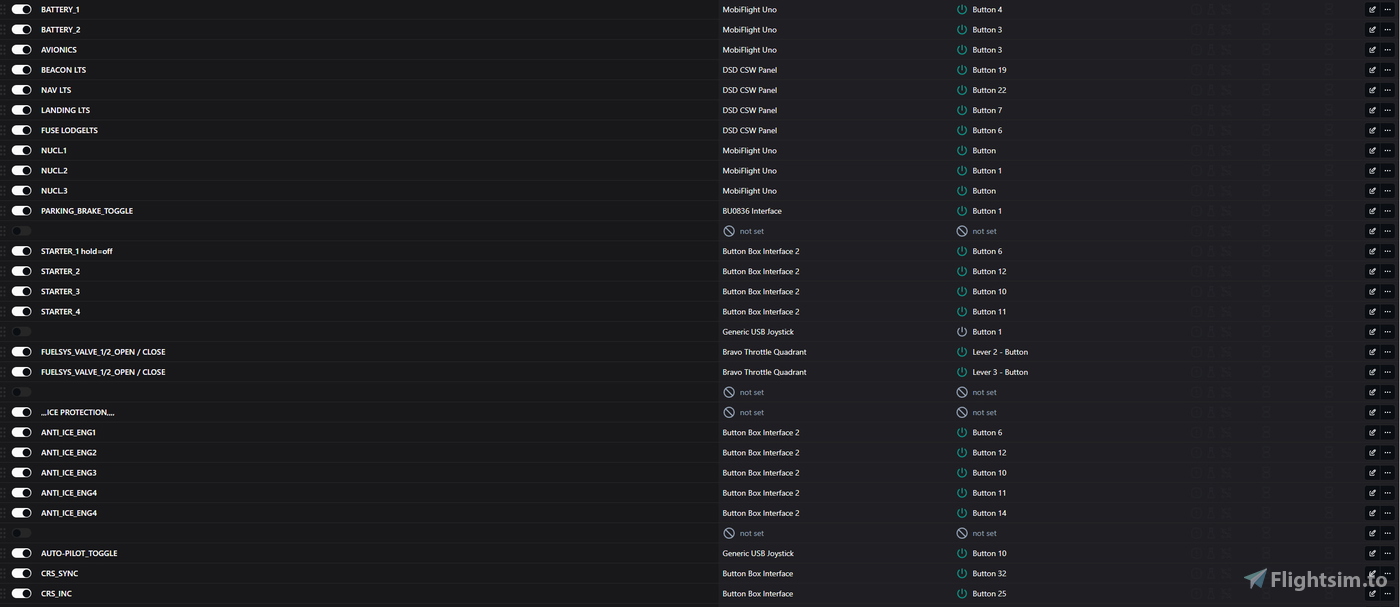Edit the STARTER_3 configuration via pencil icon

pos(1372,292)
